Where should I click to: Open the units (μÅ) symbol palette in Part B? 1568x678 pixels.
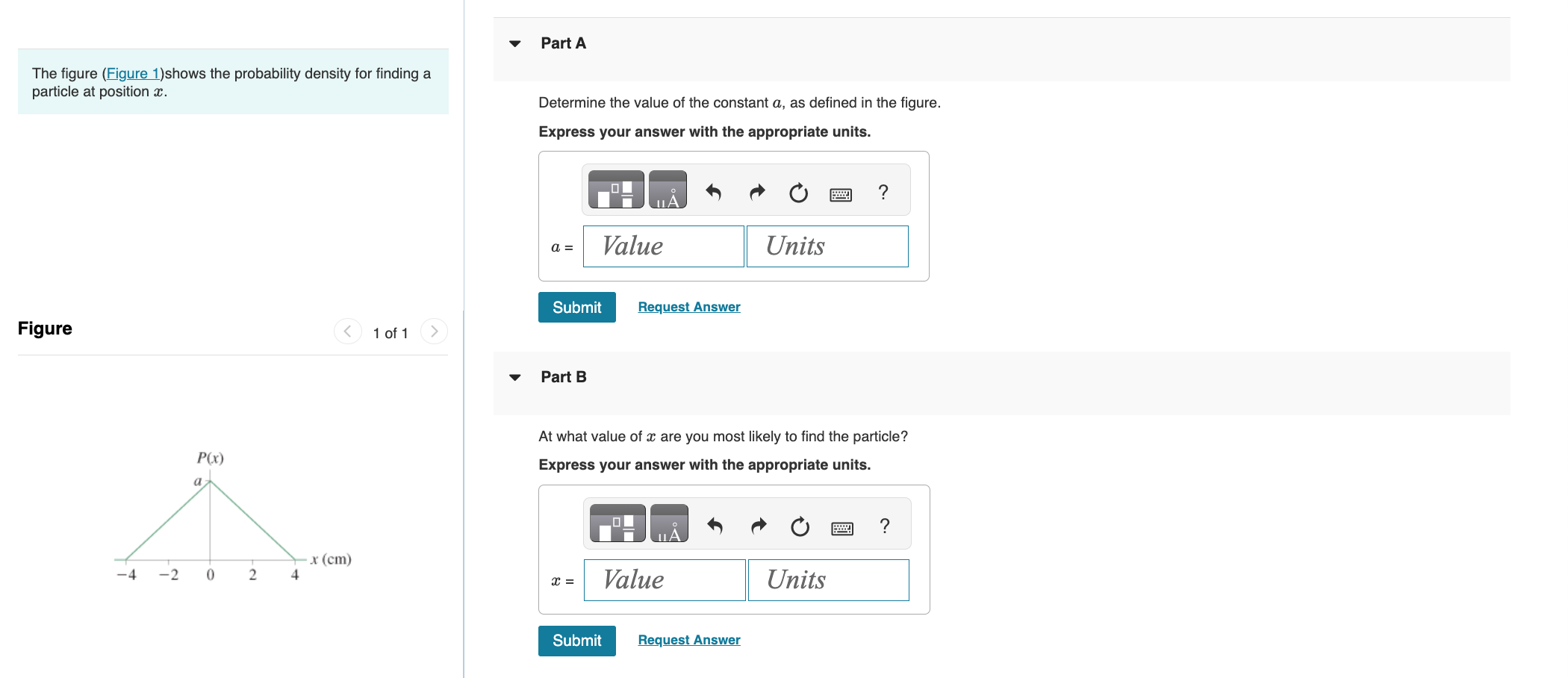pyautogui.click(x=670, y=523)
